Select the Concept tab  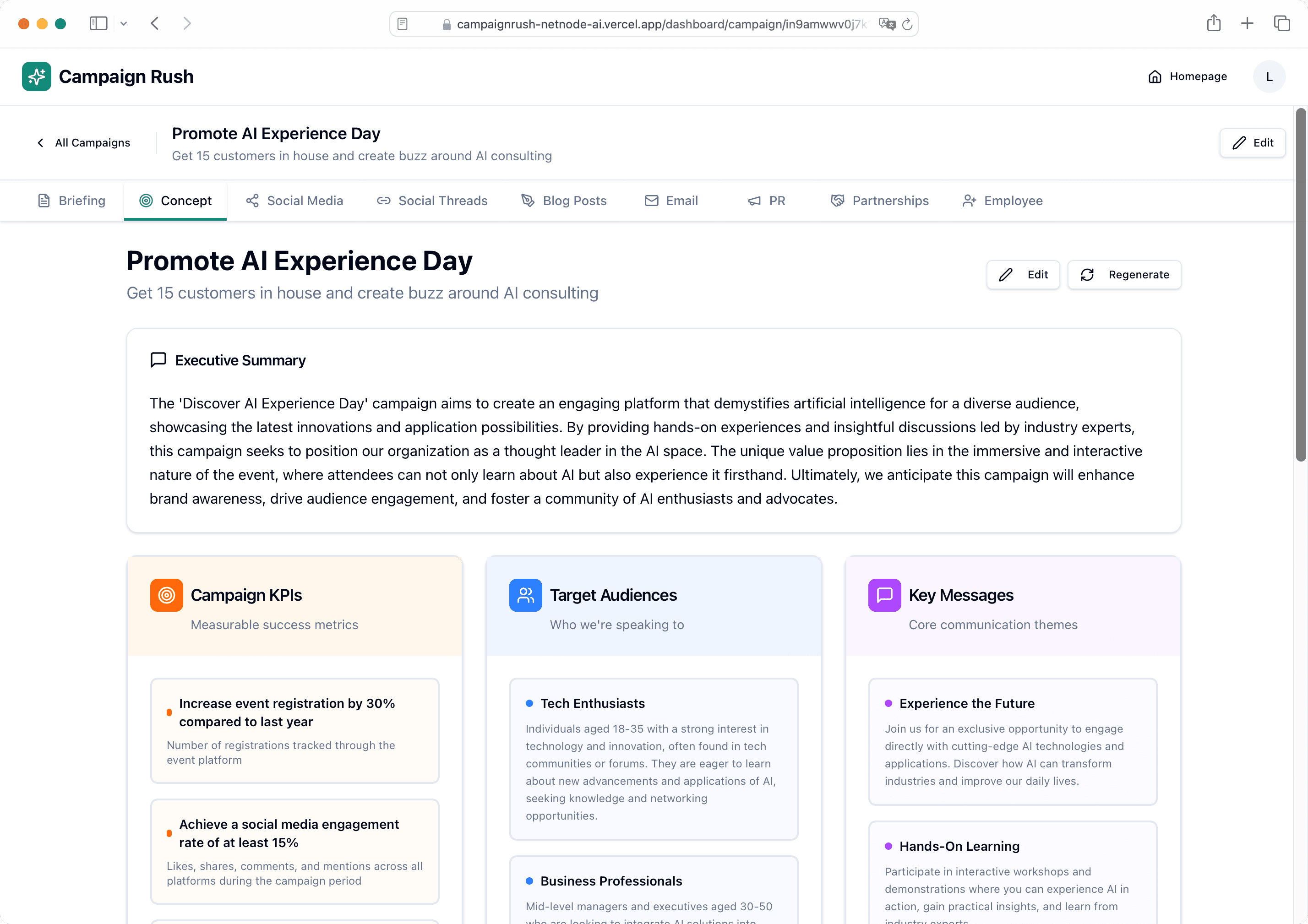coord(175,201)
